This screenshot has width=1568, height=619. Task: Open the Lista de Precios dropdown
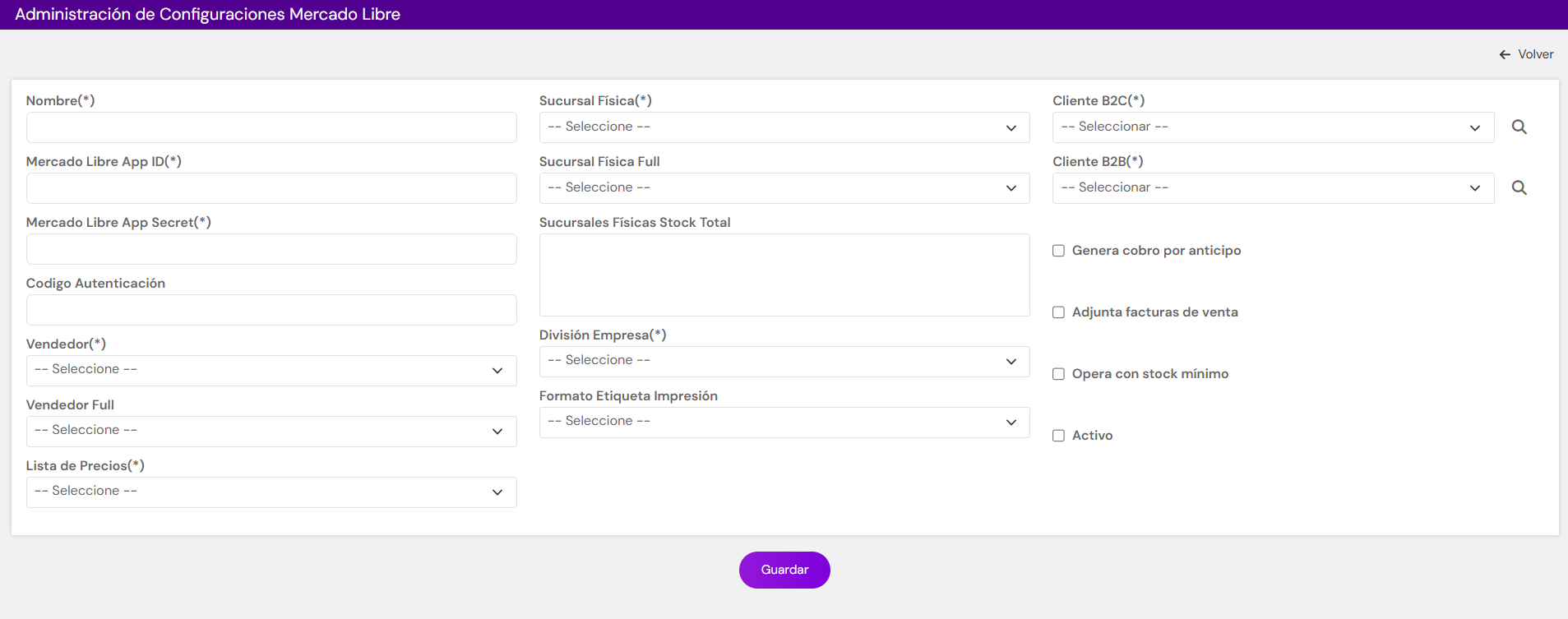(271, 492)
